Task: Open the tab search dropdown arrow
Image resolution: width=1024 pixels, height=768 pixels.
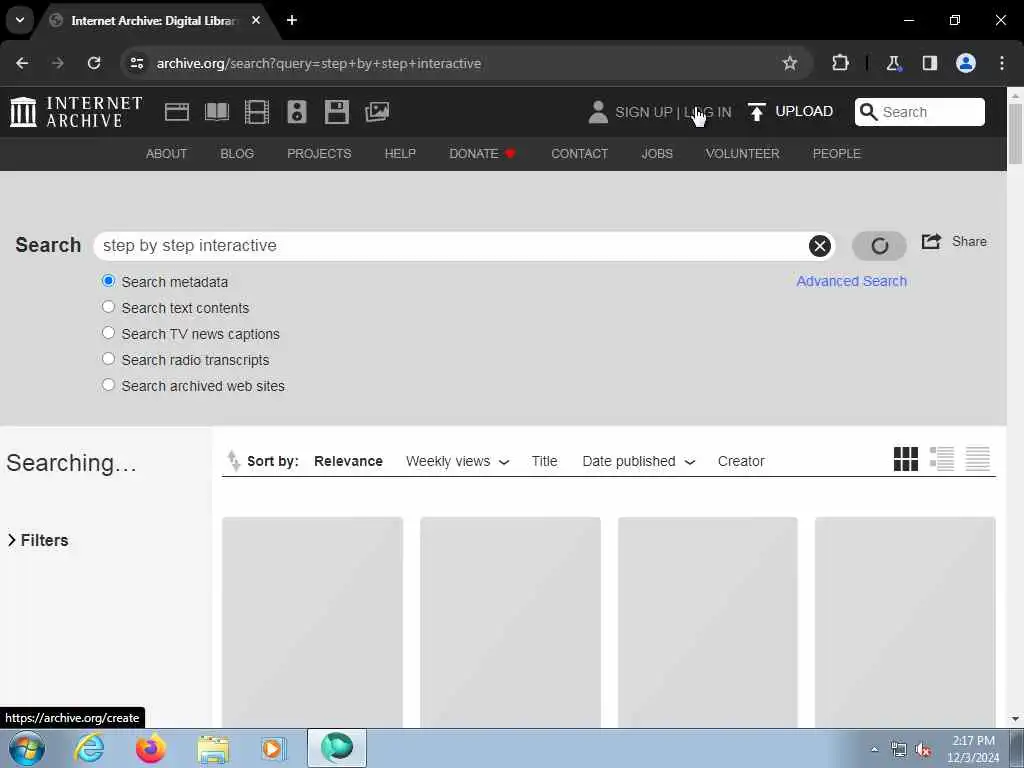Action: point(20,20)
